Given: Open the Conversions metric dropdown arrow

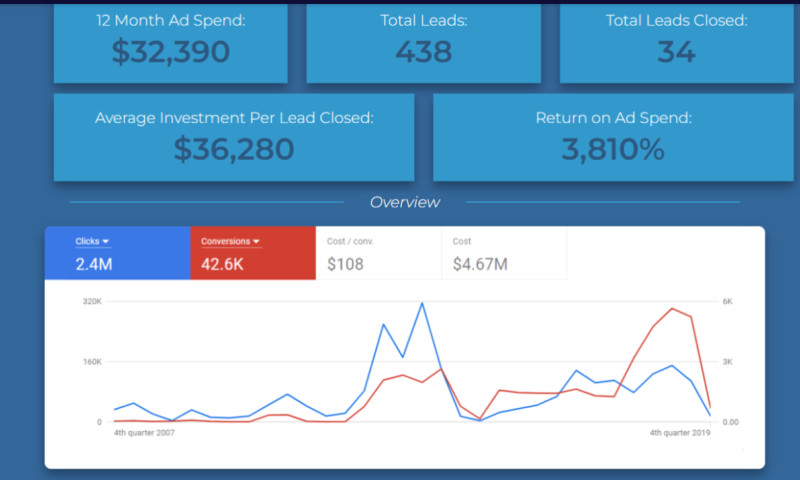Looking at the screenshot, I should 256,242.
